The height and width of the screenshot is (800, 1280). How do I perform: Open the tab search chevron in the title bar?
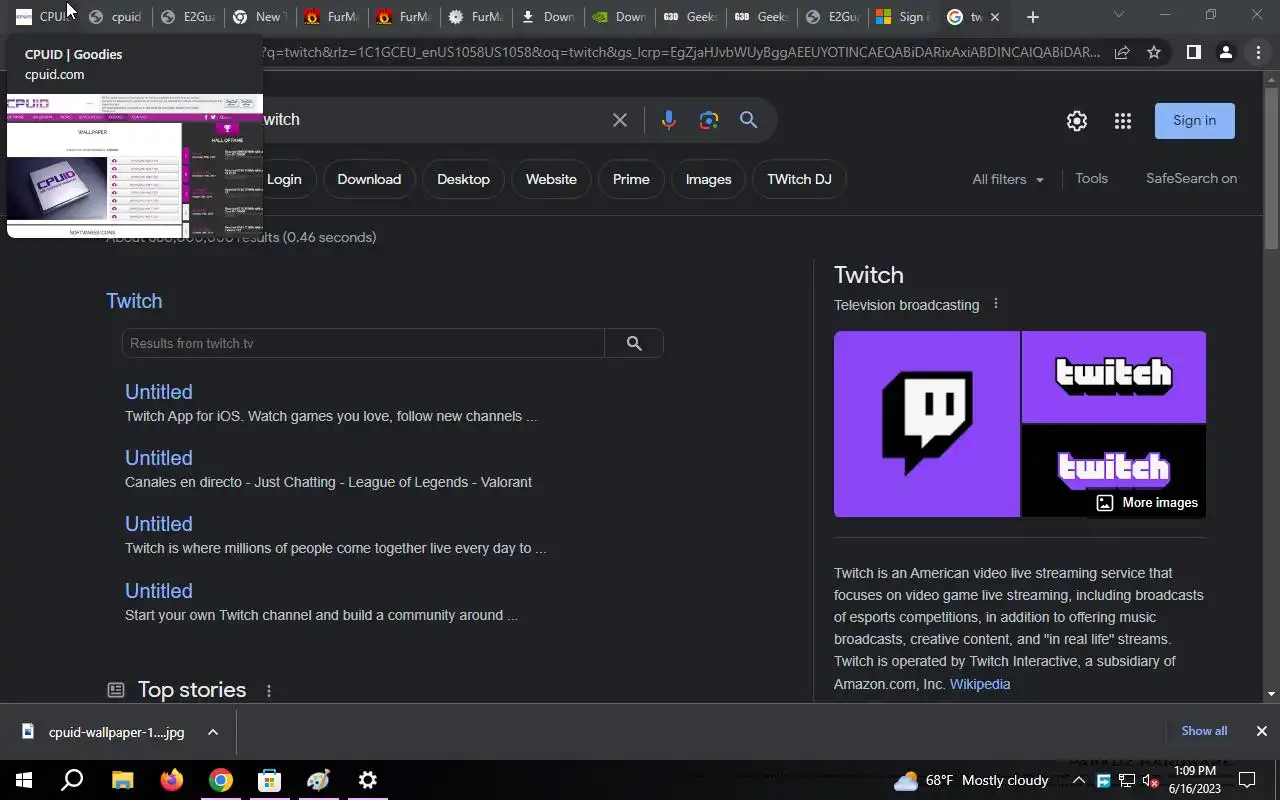[1118, 15]
